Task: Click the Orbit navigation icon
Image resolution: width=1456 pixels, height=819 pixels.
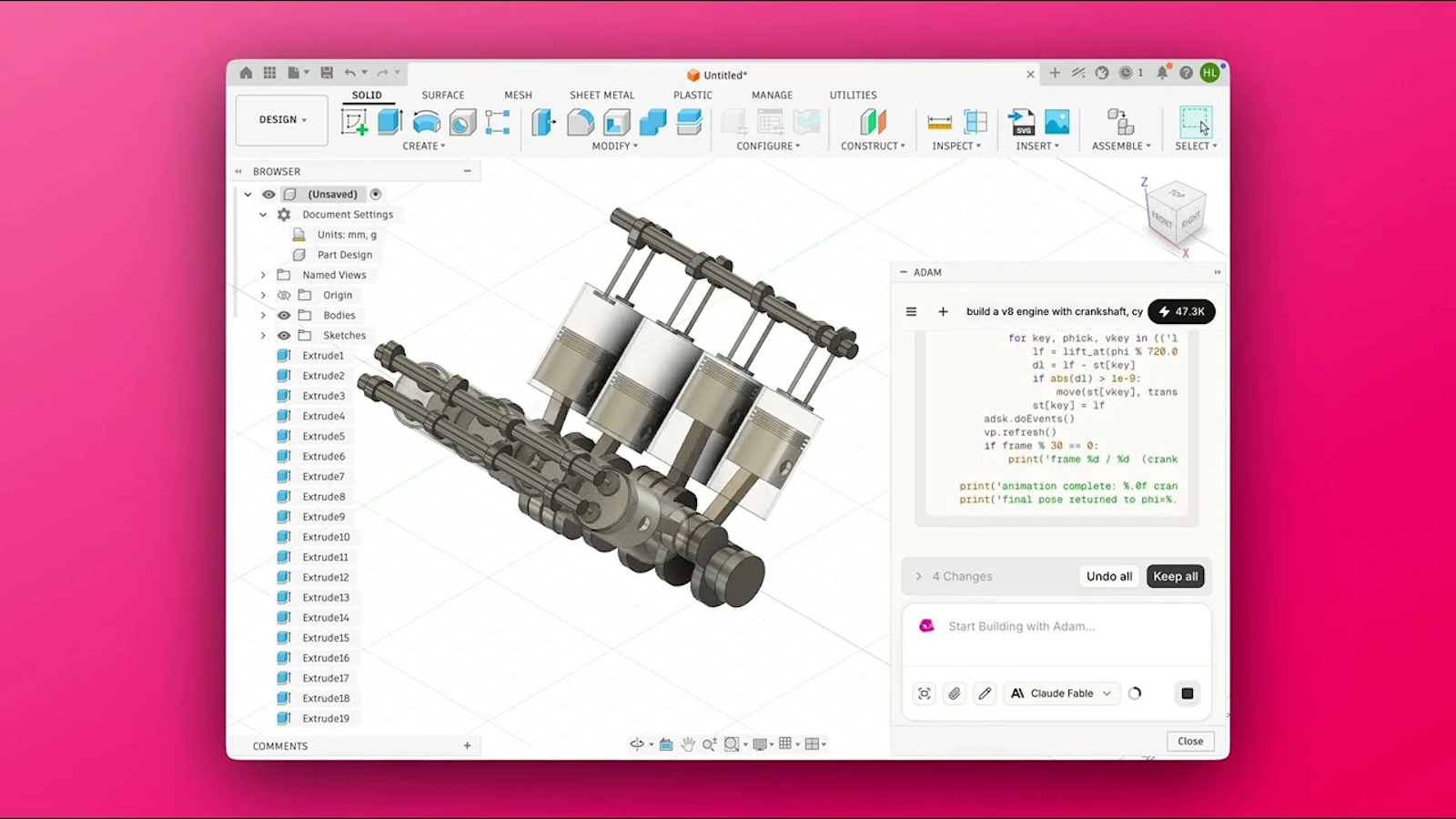Action: pos(637,744)
